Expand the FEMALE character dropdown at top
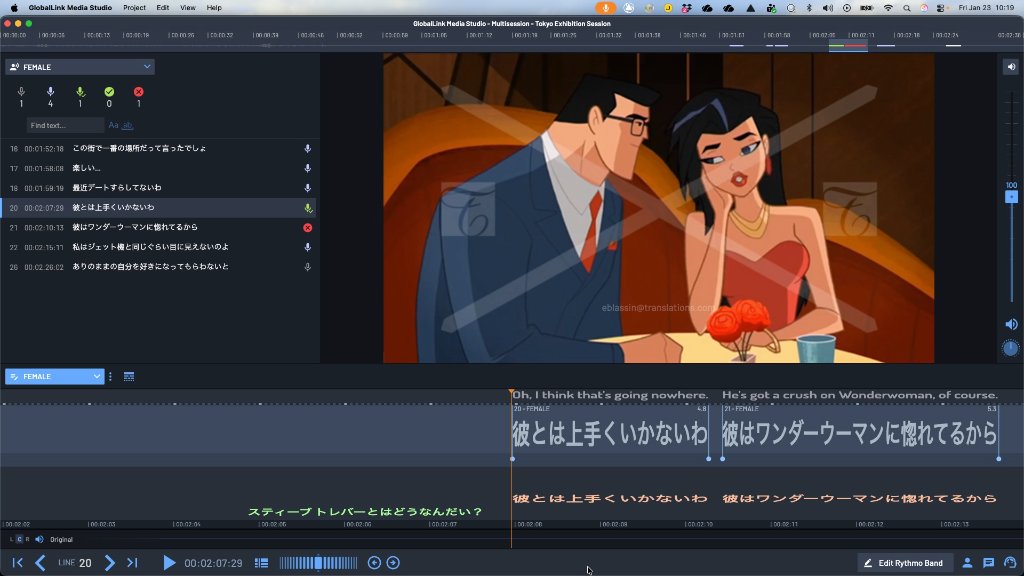The width and height of the screenshot is (1024, 576). [80, 67]
